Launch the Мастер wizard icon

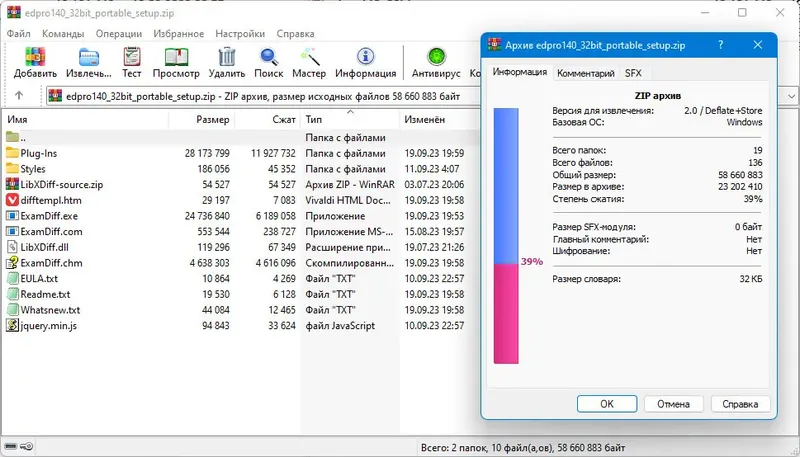pos(309,57)
